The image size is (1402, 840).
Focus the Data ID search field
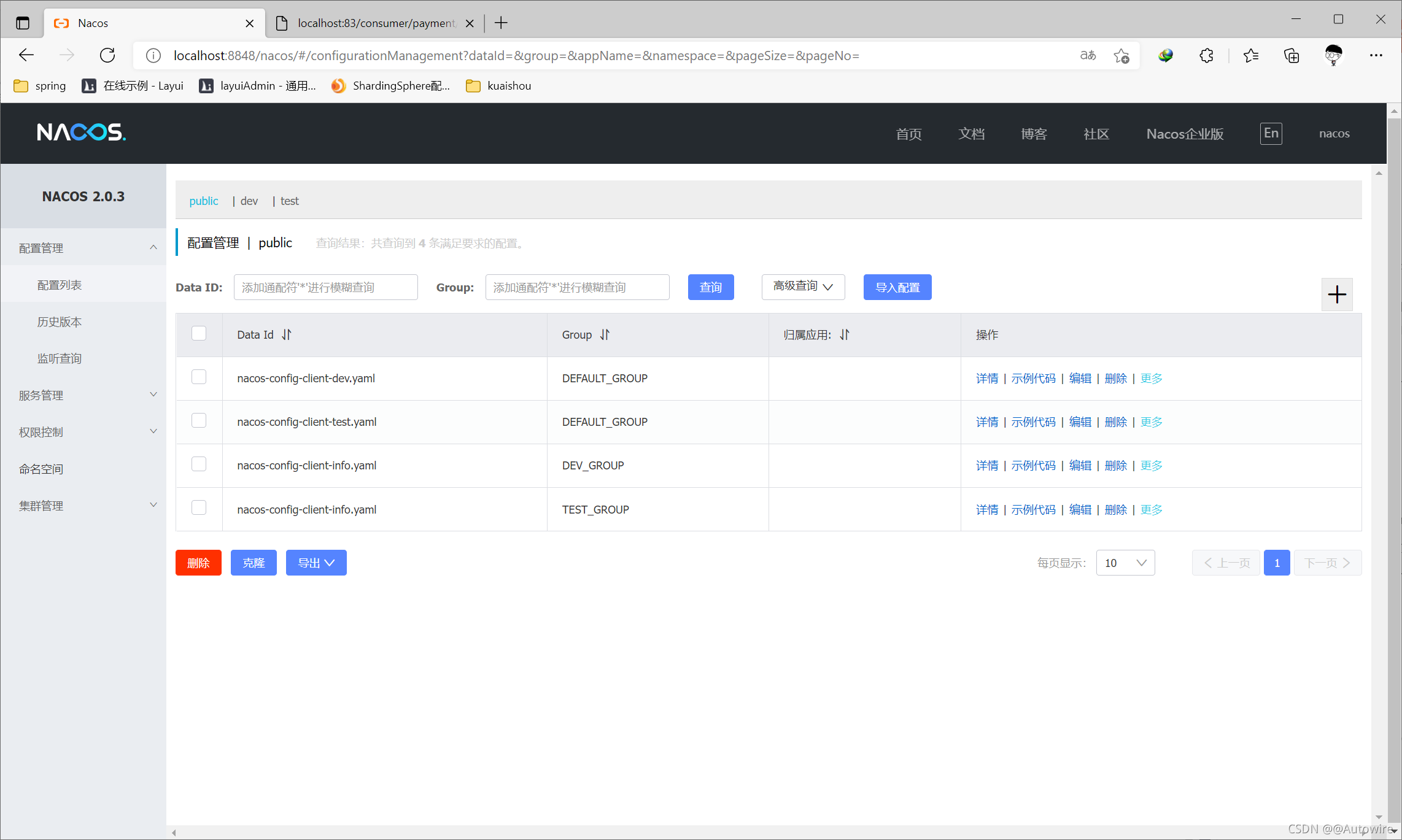[x=326, y=287]
